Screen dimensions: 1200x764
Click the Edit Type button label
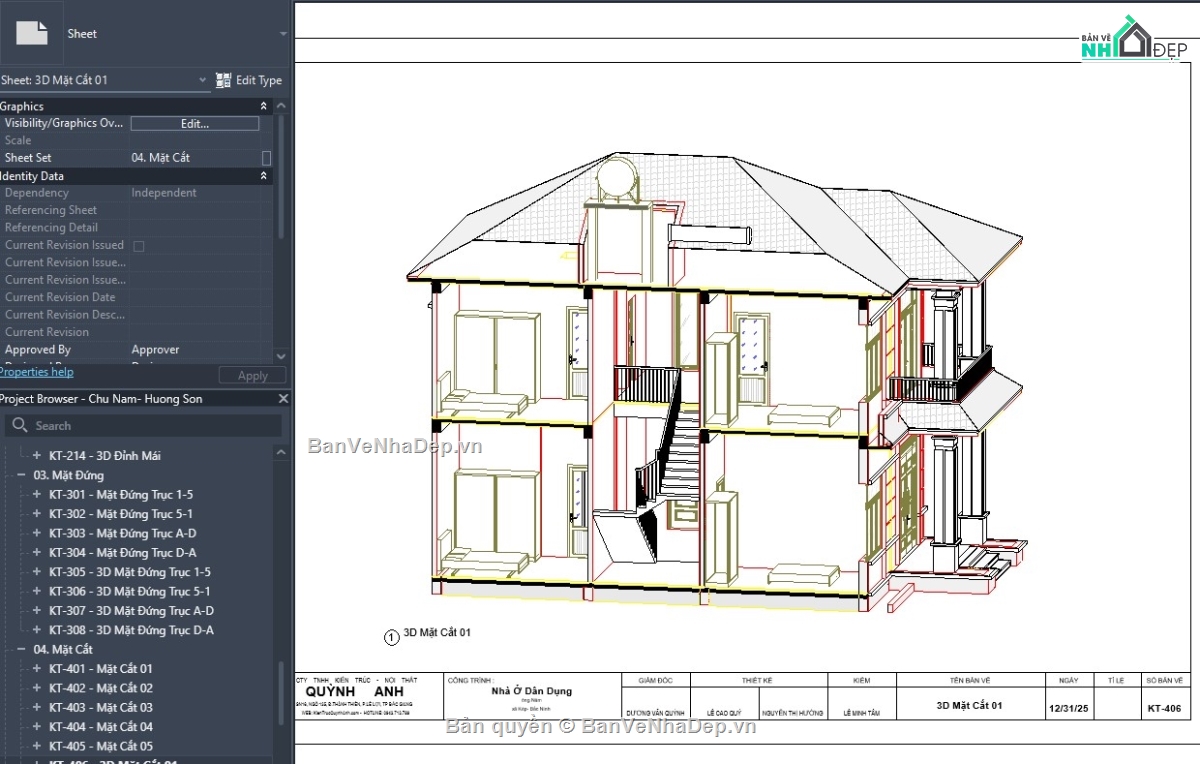pos(259,80)
